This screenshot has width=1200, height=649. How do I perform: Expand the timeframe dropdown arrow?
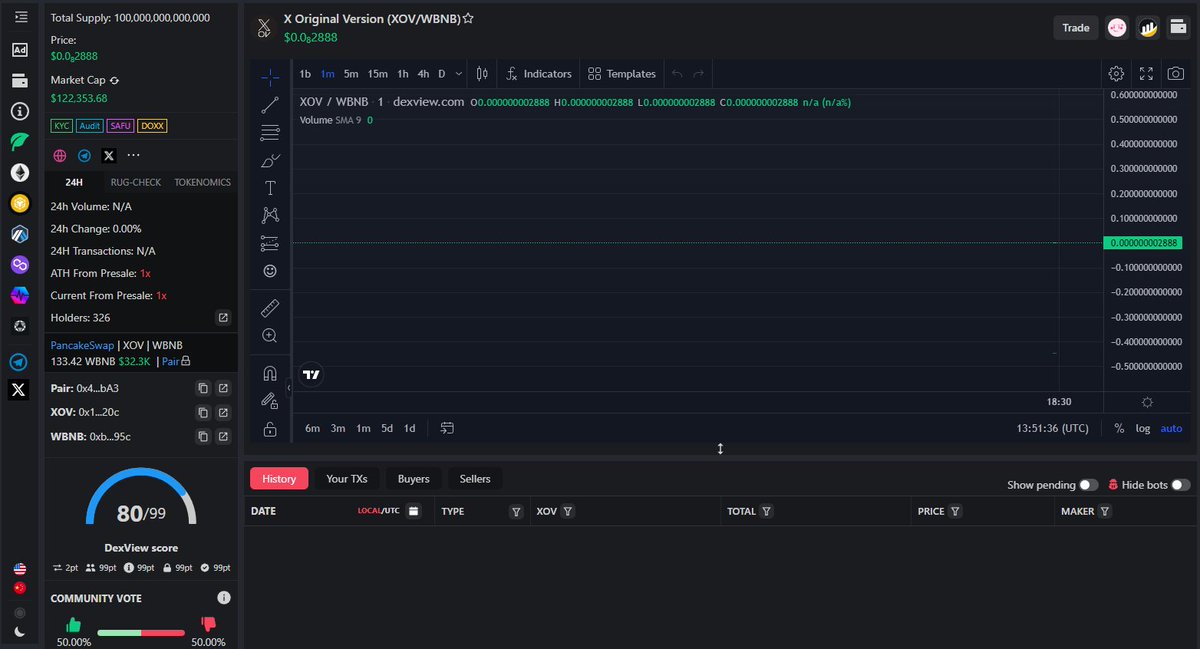pos(459,73)
